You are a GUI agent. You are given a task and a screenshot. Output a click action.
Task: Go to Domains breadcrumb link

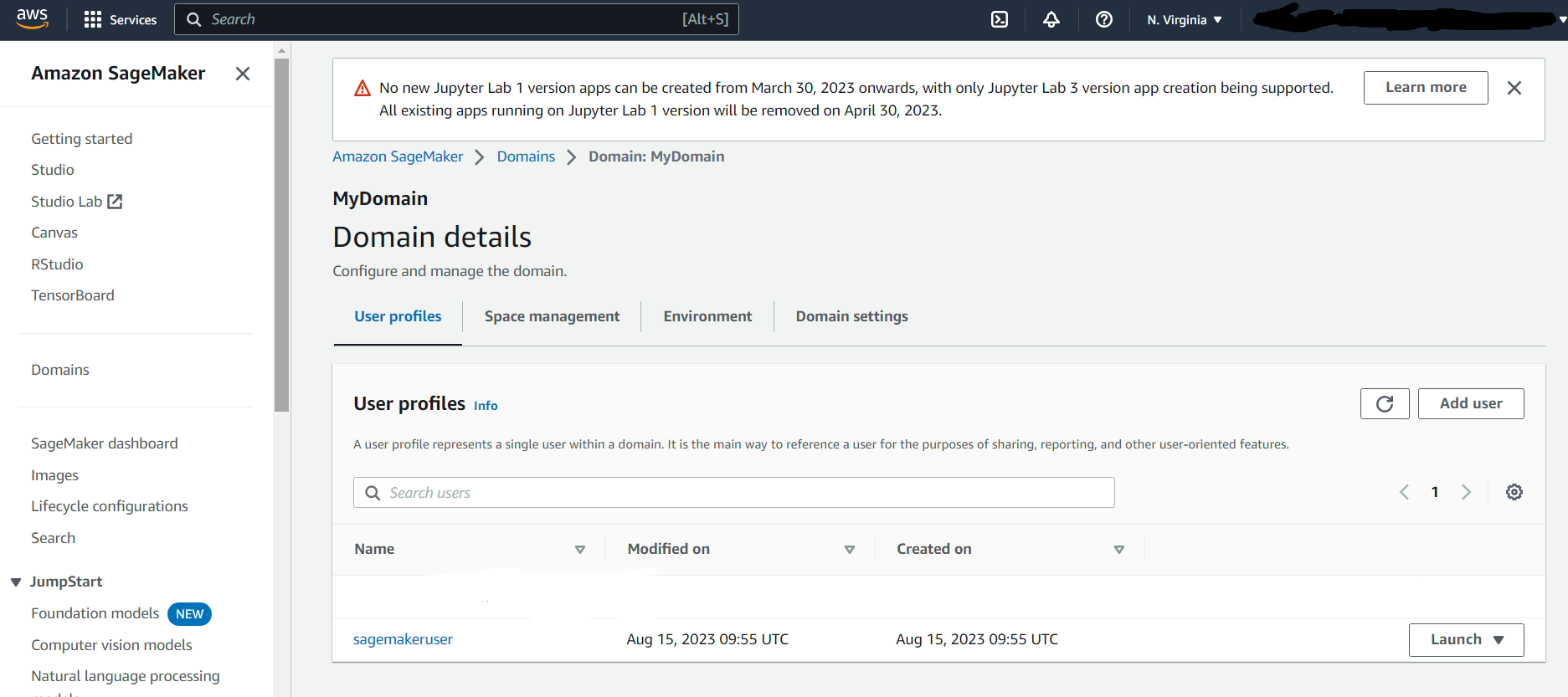pos(526,156)
